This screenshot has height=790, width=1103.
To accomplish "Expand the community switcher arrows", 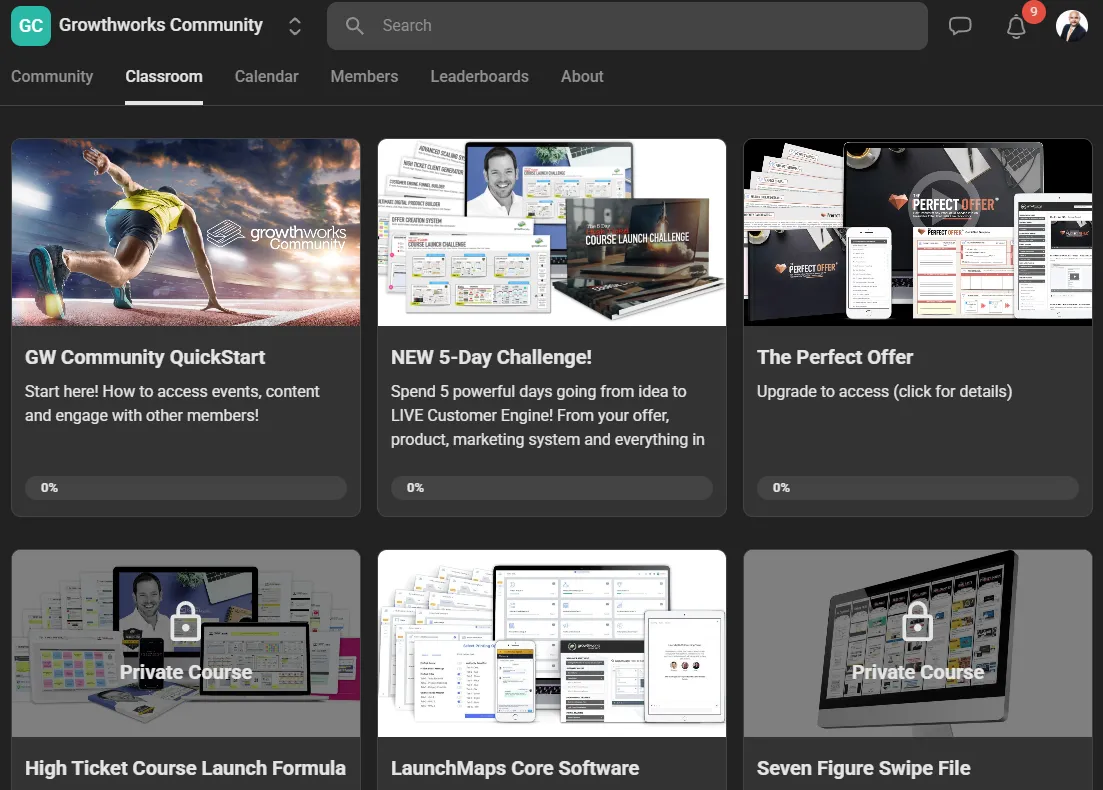I will point(295,26).
